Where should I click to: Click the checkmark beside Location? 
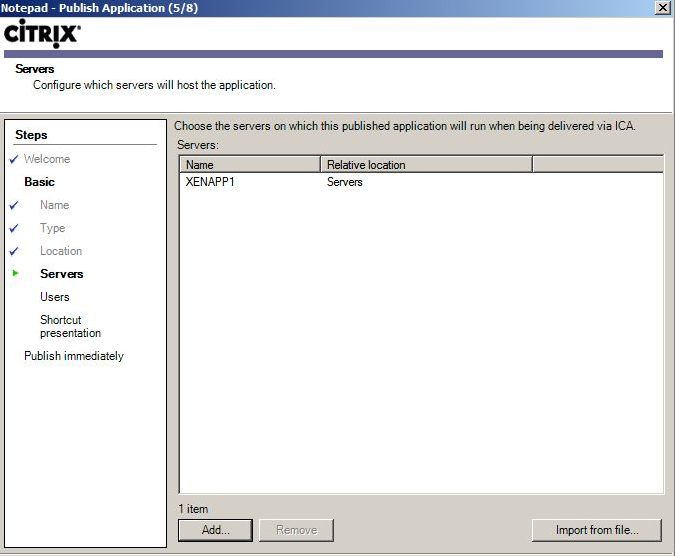pos(14,251)
